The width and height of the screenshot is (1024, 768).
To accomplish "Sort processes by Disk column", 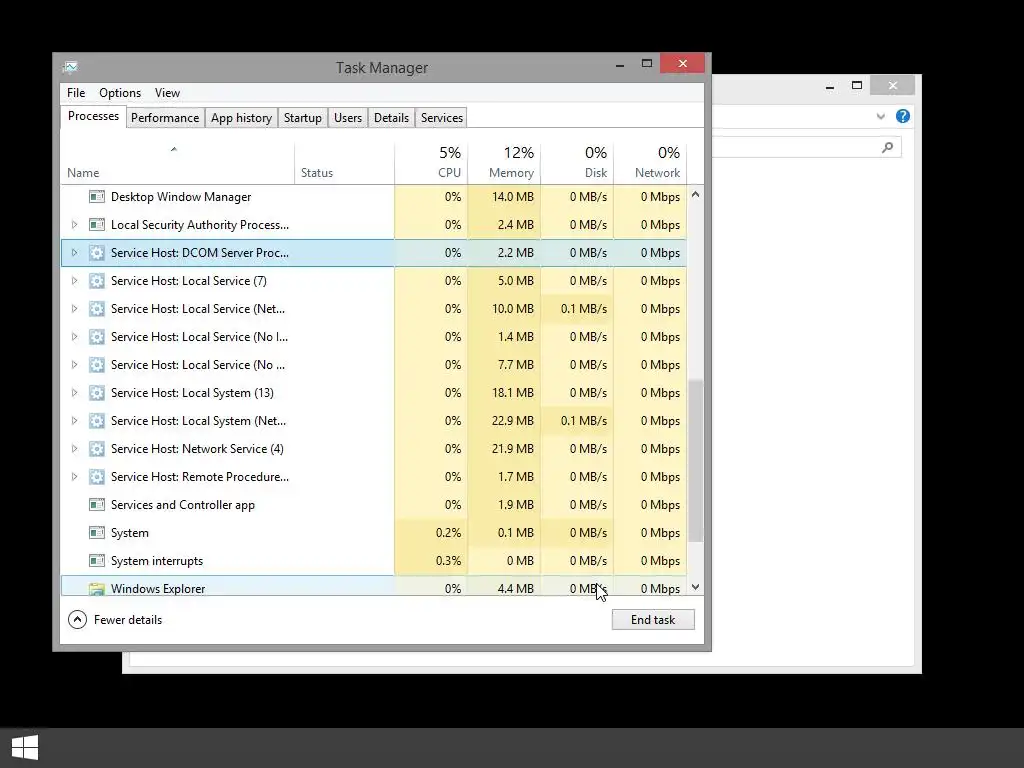I will [577, 161].
